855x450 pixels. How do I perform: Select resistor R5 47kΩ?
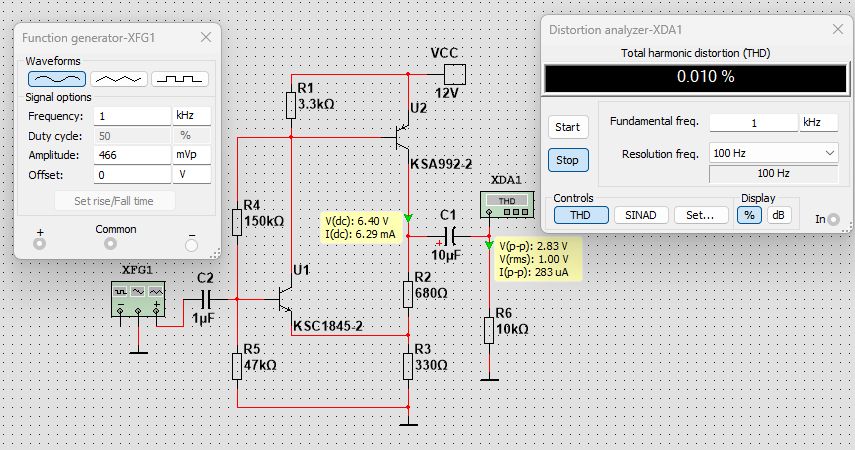click(x=237, y=366)
